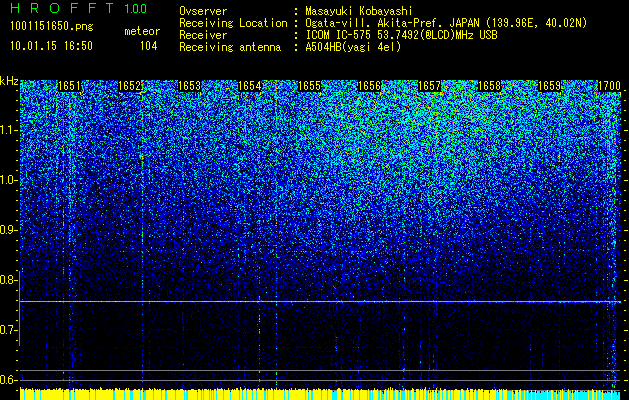Click the meteor count 104

tap(148, 46)
